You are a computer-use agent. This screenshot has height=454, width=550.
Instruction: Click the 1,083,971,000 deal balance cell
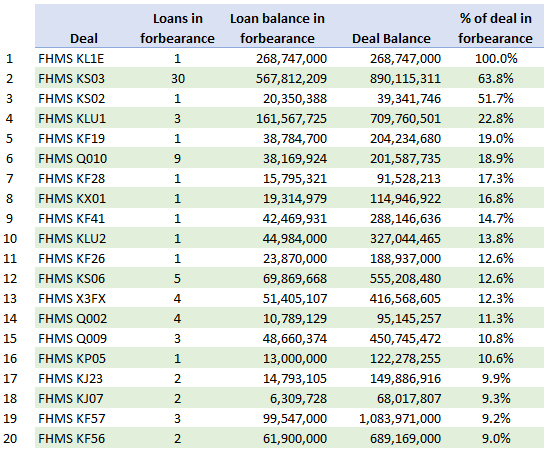coord(400,419)
